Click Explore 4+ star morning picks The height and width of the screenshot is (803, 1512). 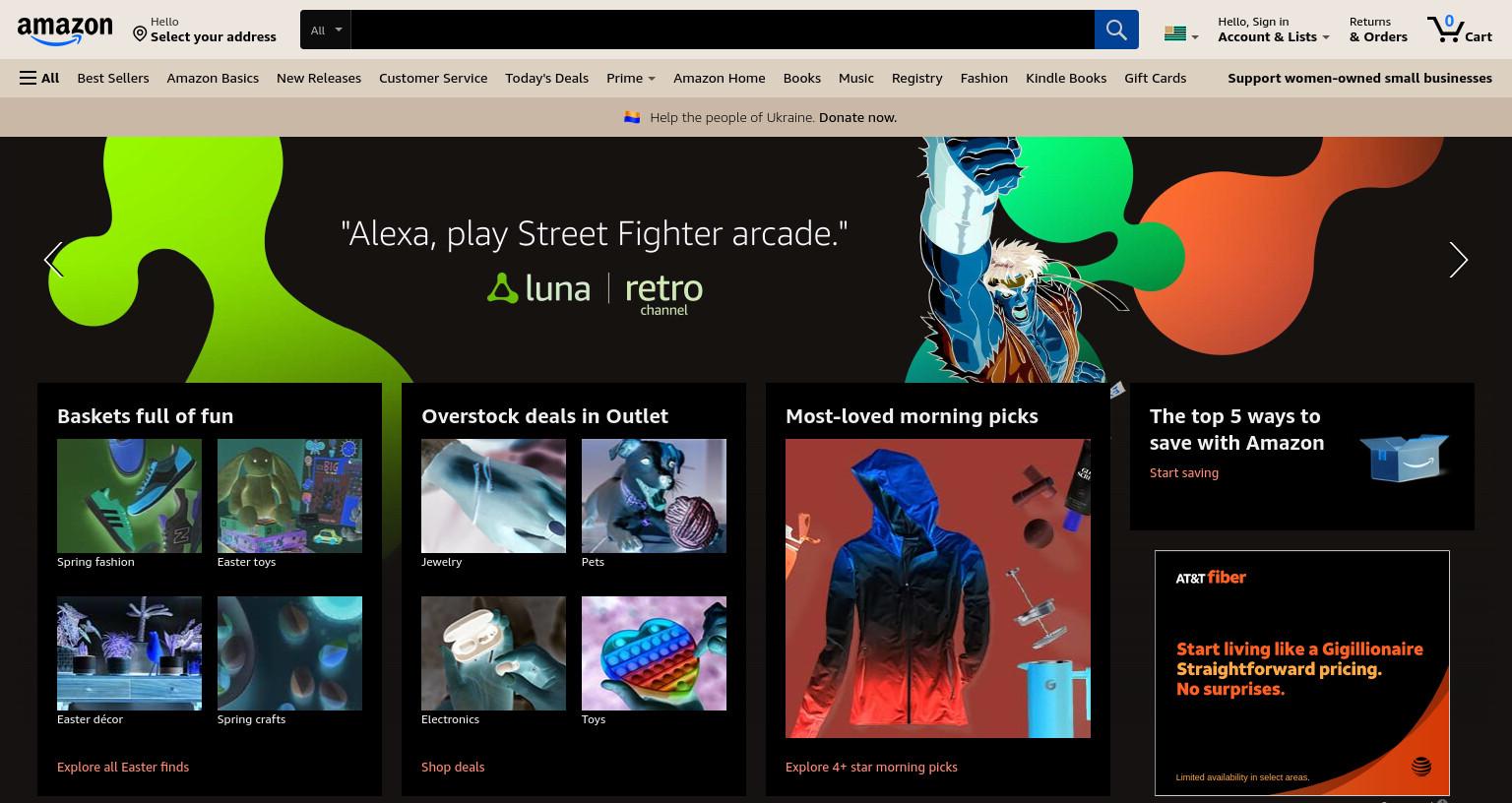click(871, 767)
